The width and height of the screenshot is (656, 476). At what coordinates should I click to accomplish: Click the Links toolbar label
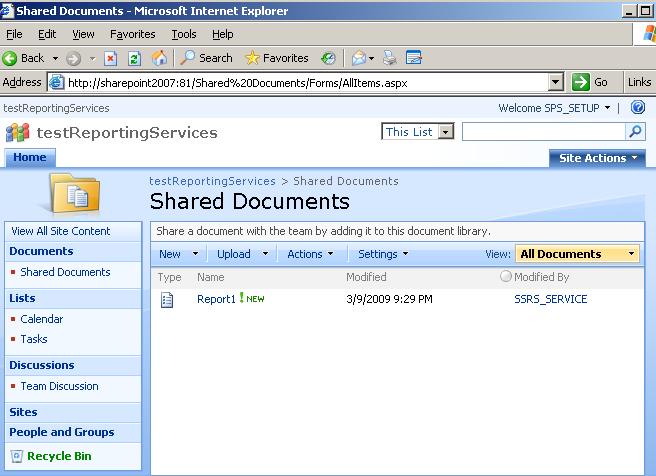coord(639,82)
